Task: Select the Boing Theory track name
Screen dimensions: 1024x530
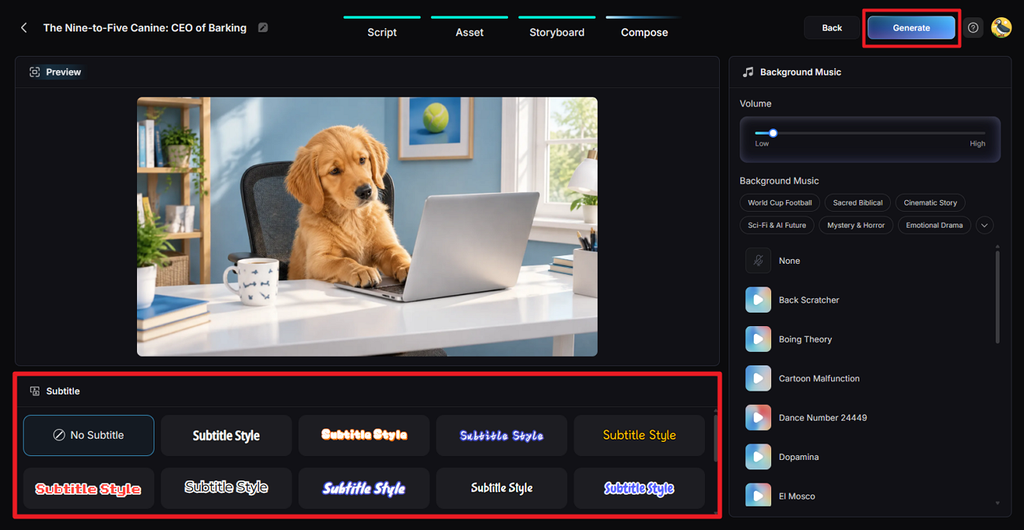Action: pyautogui.click(x=805, y=339)
